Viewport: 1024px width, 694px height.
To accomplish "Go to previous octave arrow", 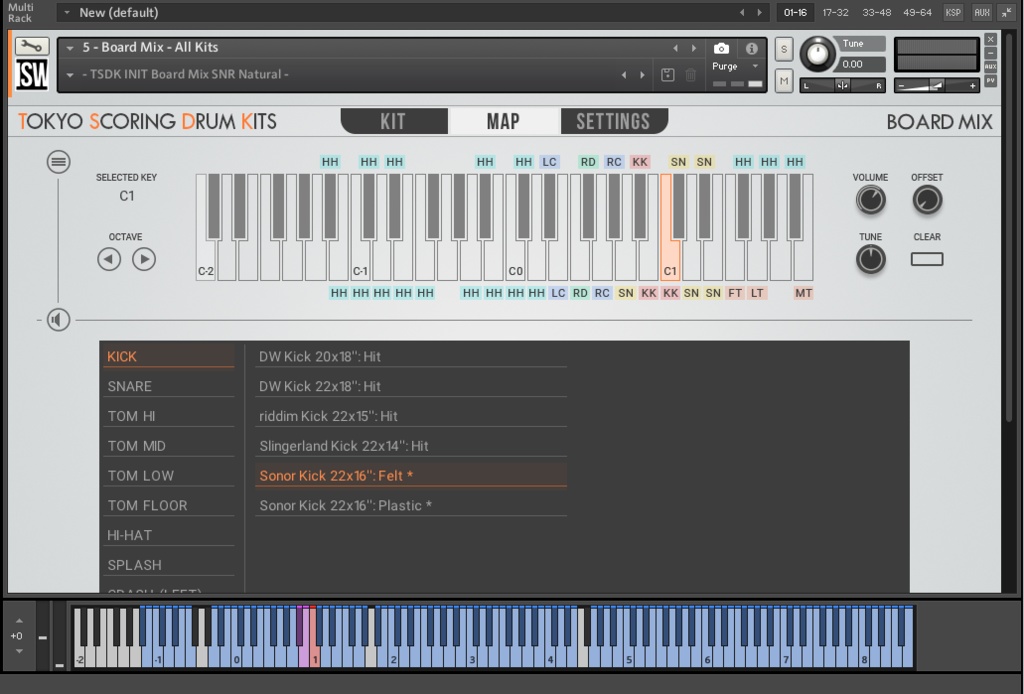I will click(109, 259).
